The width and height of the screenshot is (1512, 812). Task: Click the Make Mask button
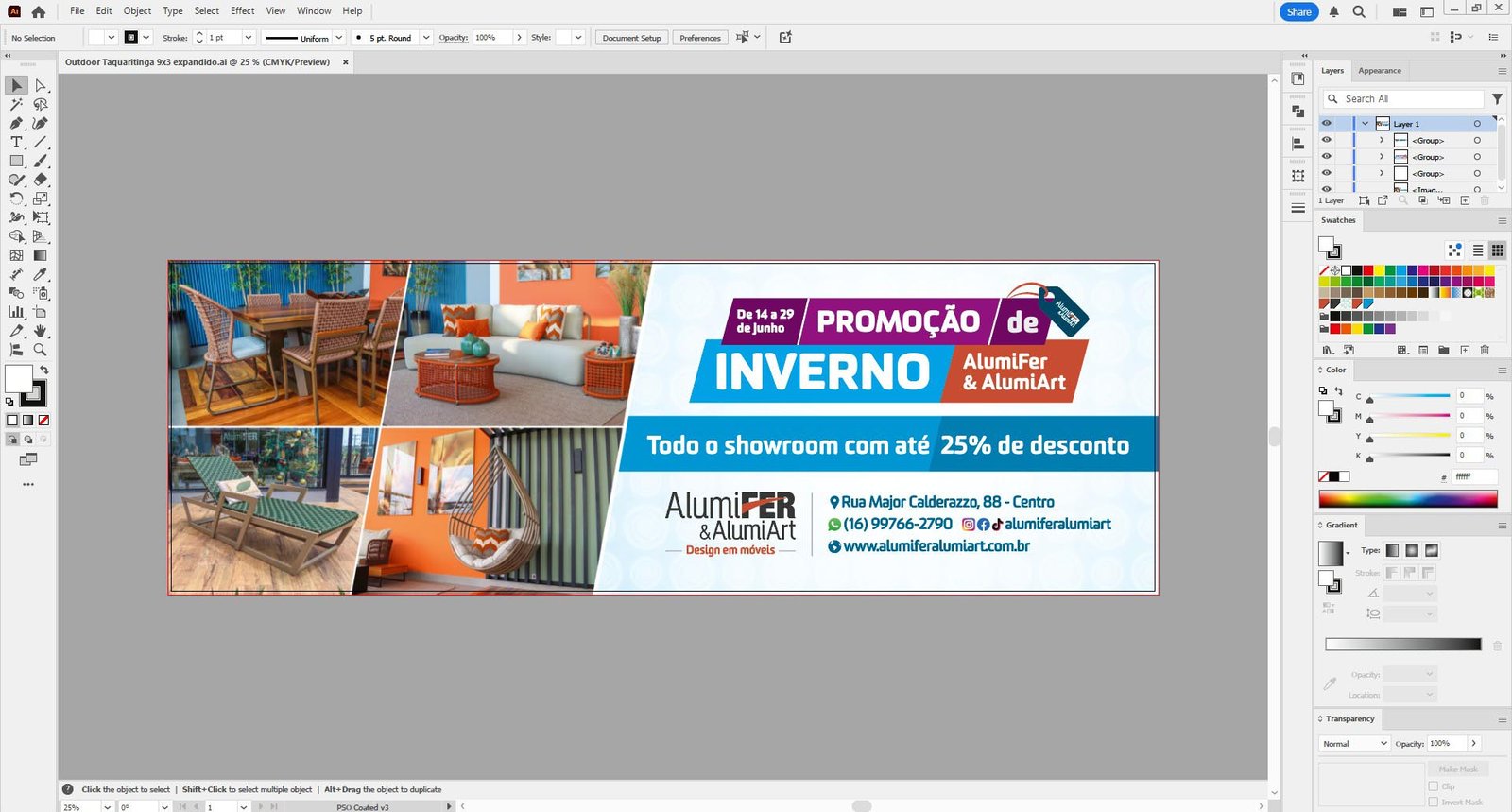coord(1458,769)
